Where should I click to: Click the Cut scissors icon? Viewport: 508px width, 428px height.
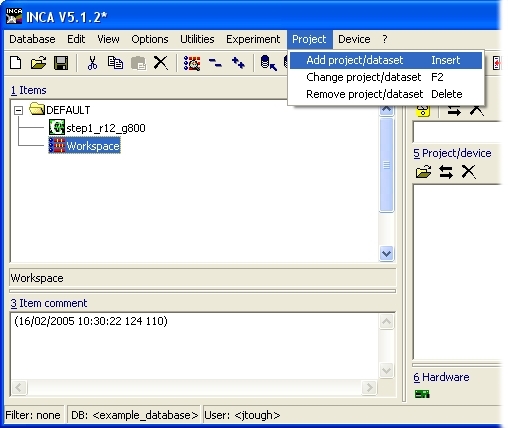(92, 63)
